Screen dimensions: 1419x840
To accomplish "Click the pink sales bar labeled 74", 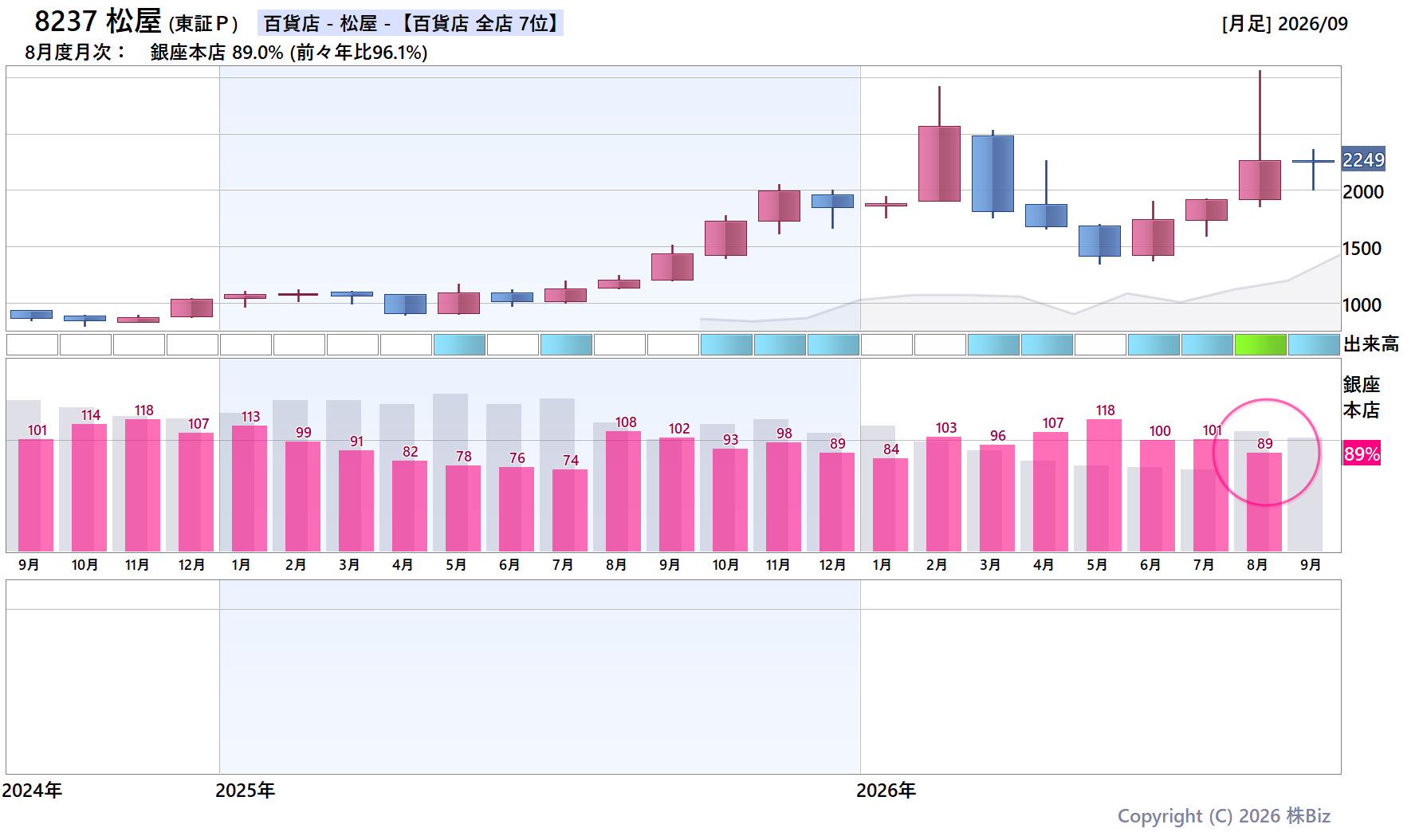I will click(570, 510).
